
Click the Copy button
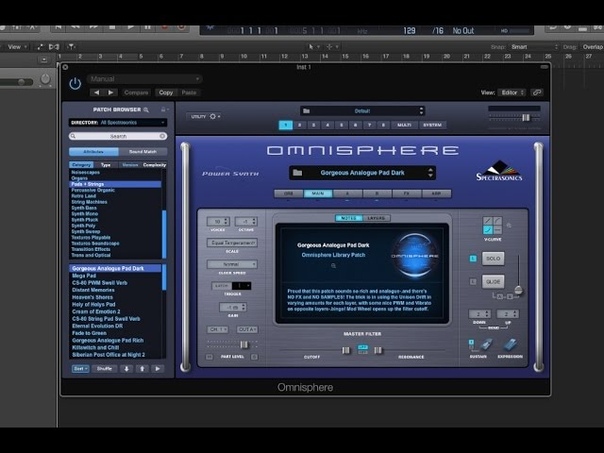click(166, 92)
